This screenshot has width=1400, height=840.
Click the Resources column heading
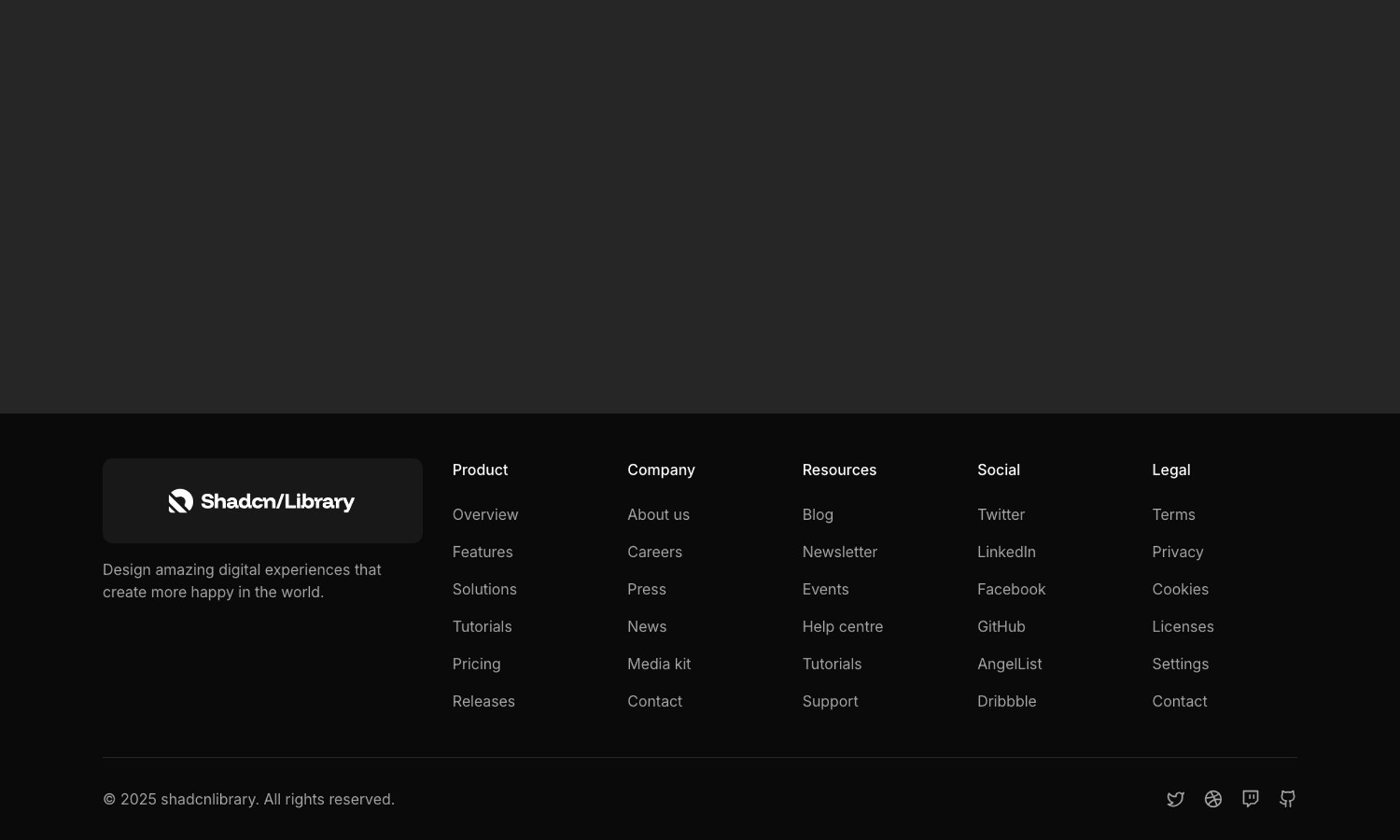click(x=839, y=470)
